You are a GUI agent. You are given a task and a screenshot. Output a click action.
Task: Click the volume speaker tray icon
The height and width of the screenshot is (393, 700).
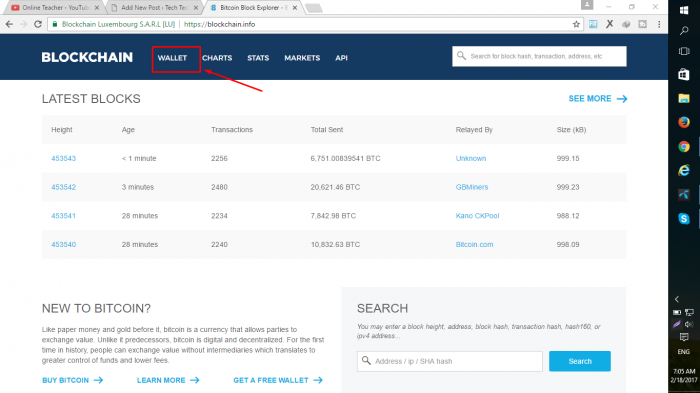click(x=689, y=325)
